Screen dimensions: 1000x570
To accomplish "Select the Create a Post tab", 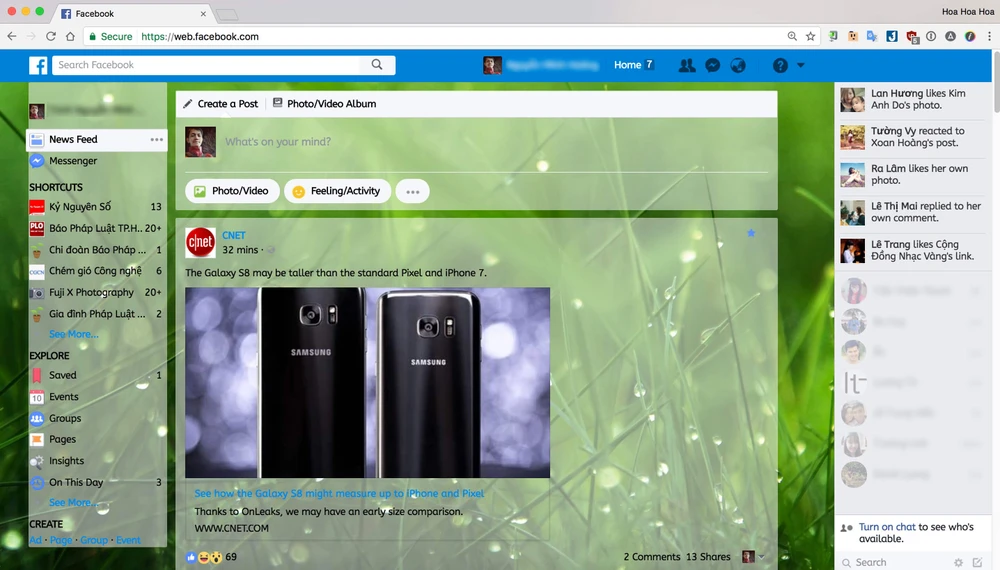I will click(220, 104).
